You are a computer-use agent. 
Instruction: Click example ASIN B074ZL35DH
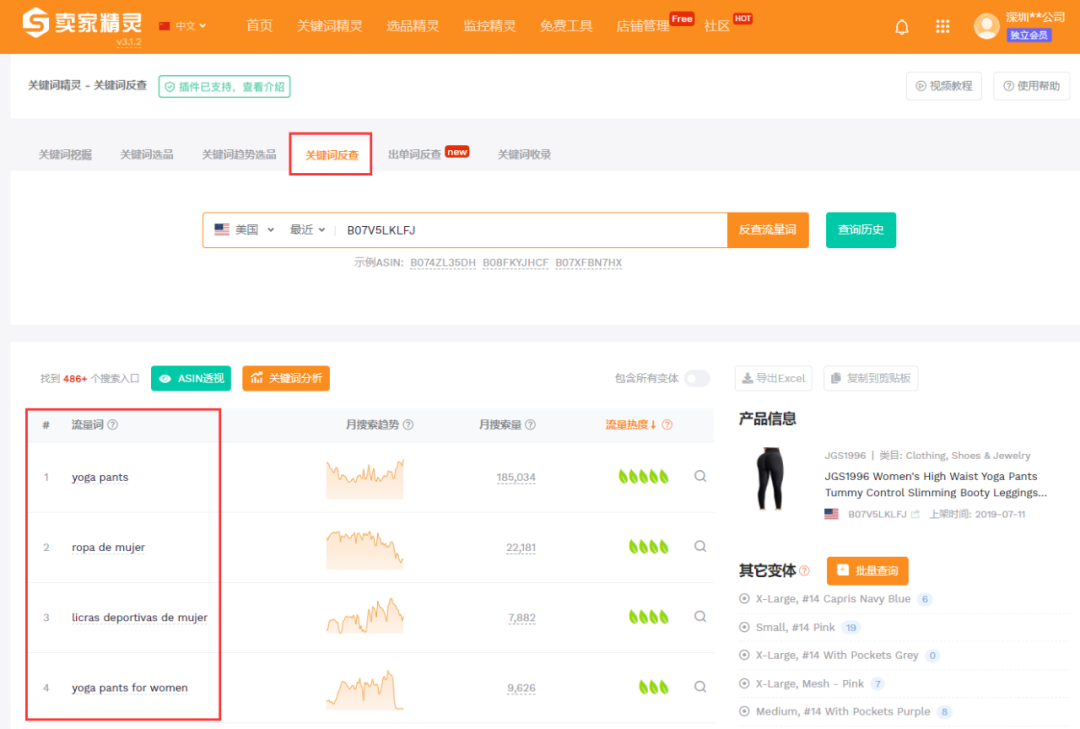click(443, 263)
